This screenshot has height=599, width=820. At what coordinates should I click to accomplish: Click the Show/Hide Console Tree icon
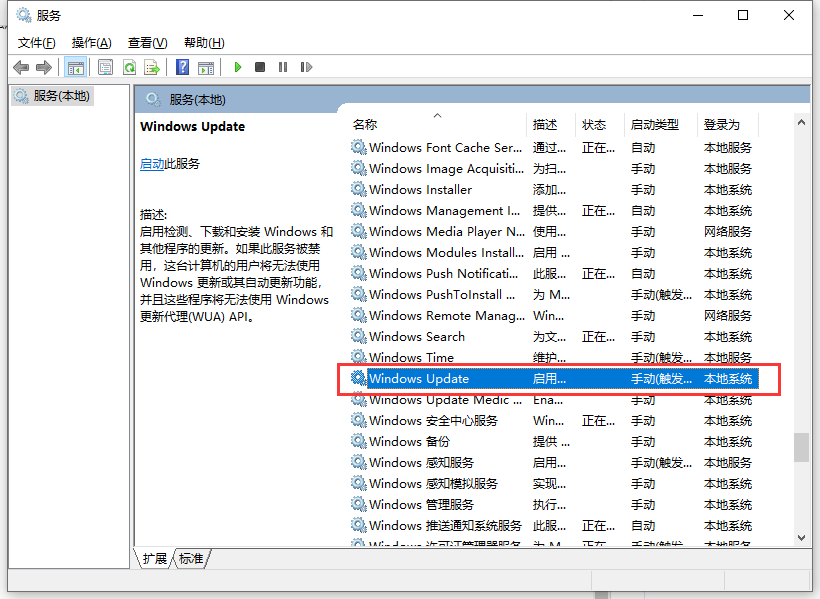point(76,66)
